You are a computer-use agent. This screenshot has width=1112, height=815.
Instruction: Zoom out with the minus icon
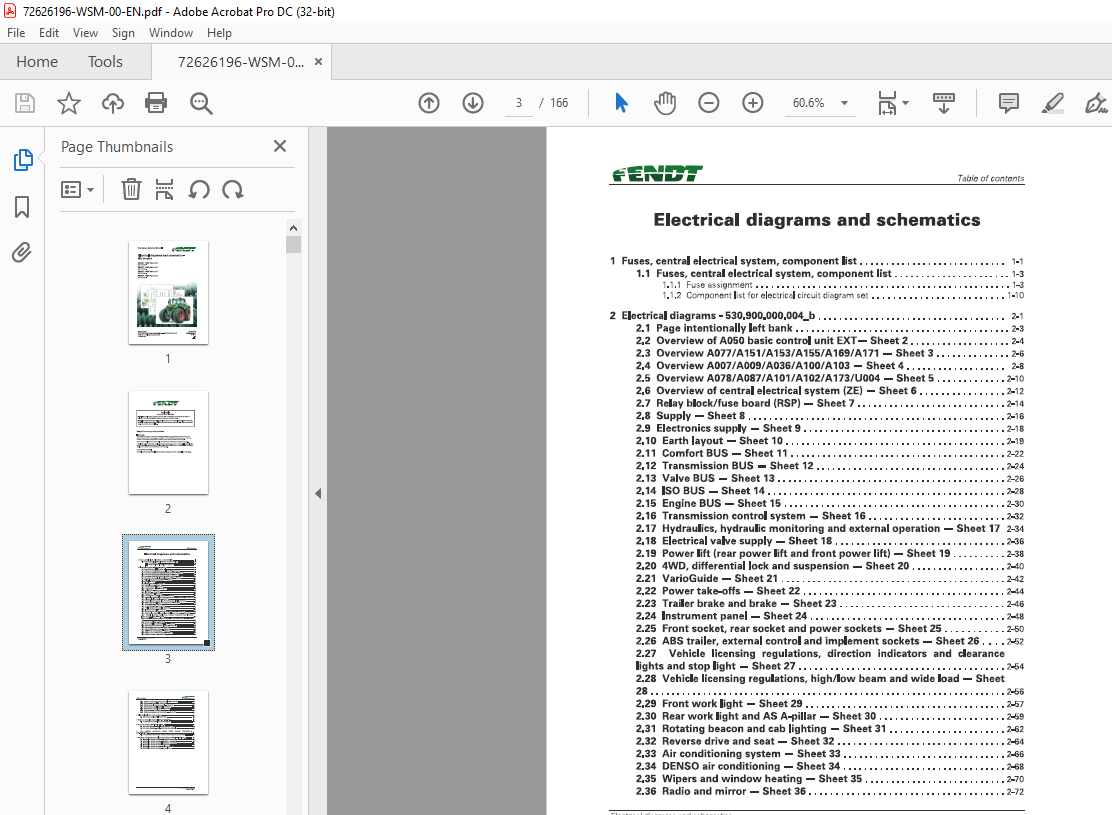(708, 103)
